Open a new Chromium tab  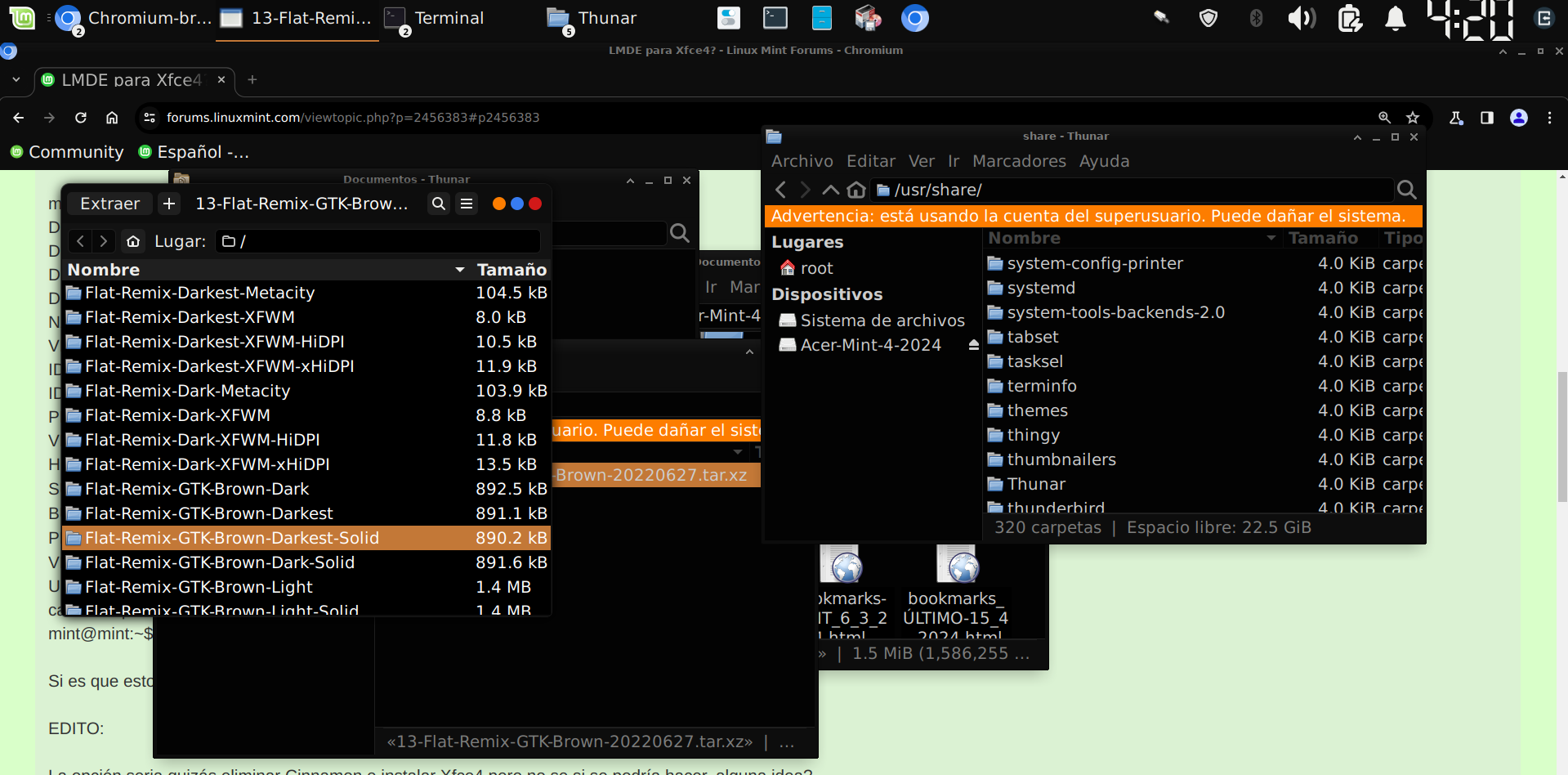[252, 80]
